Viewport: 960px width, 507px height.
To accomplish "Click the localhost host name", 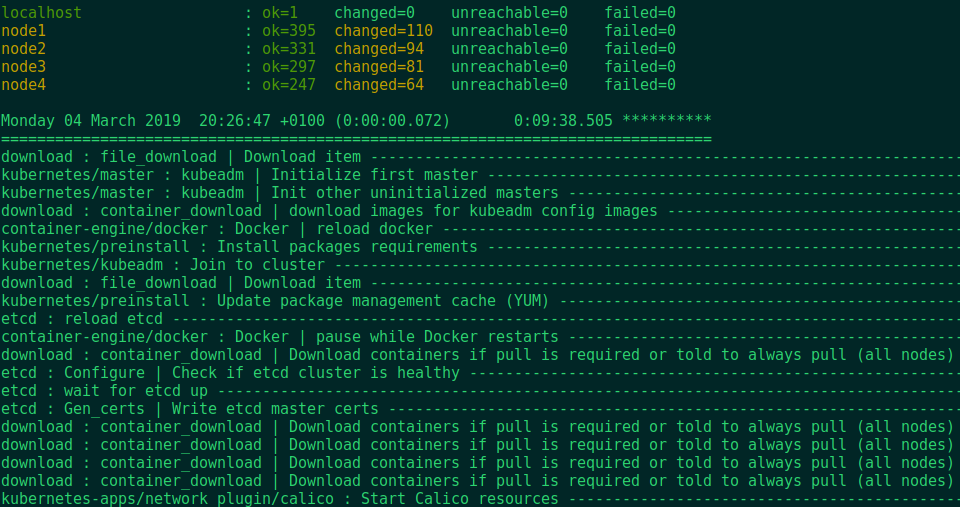I will 42,13.
